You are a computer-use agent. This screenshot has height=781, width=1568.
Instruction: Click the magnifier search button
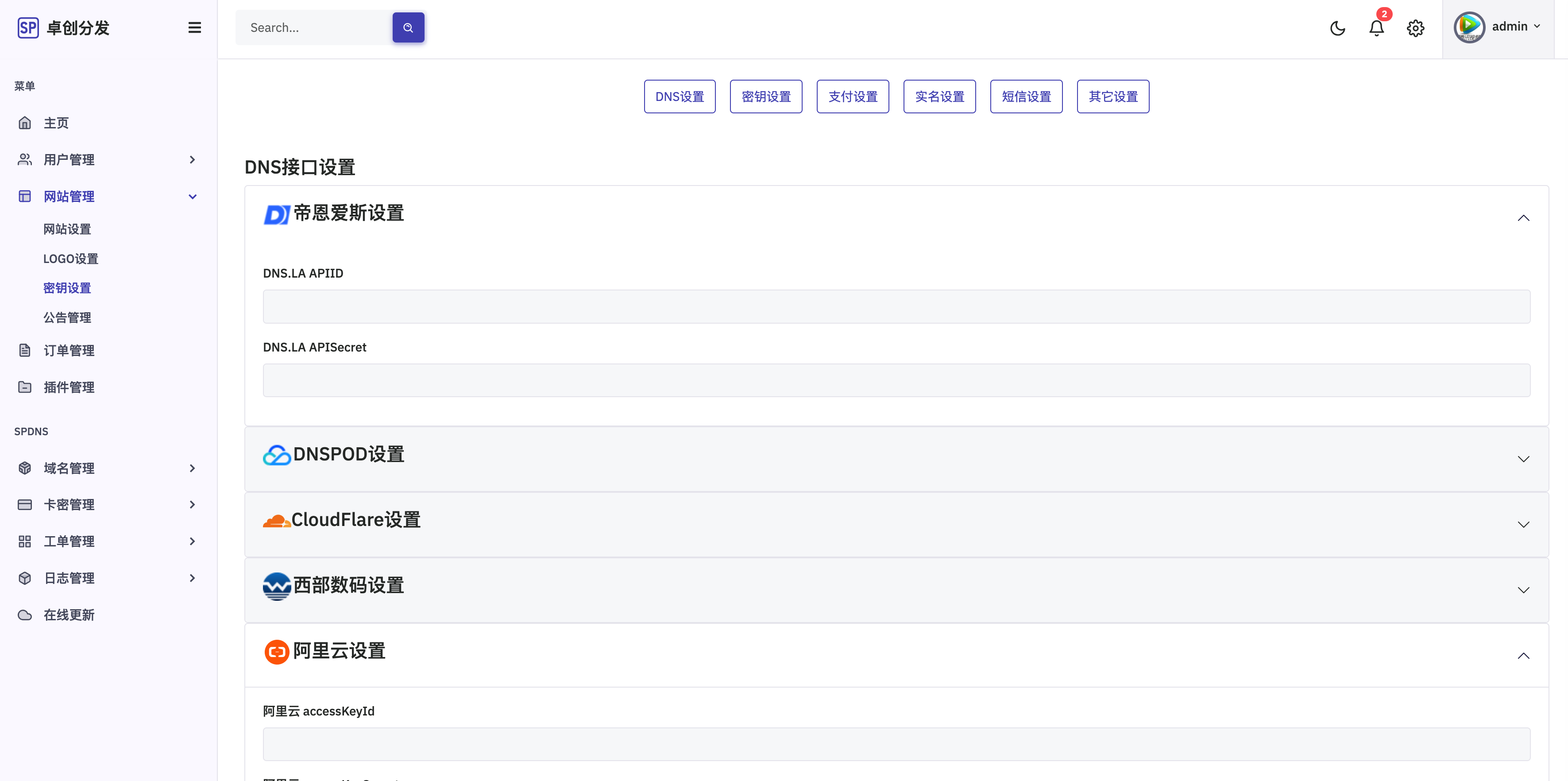tap(408, 27)
